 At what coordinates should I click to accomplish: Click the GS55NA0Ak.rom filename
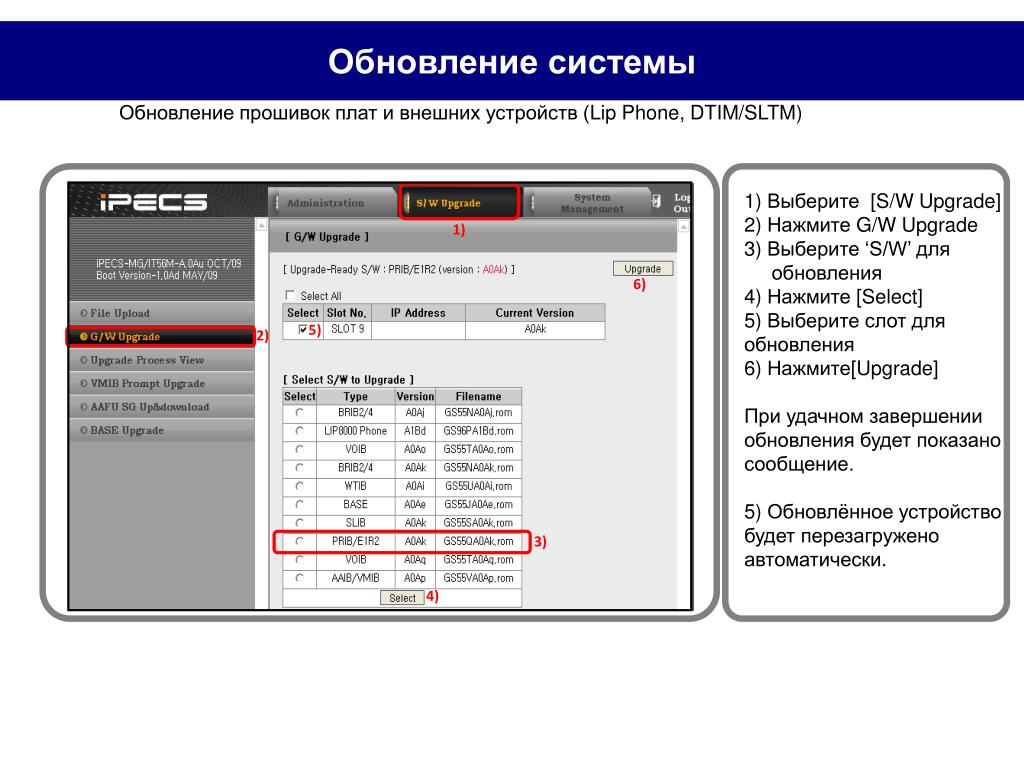pyautogui.click(x=479, y=468)
